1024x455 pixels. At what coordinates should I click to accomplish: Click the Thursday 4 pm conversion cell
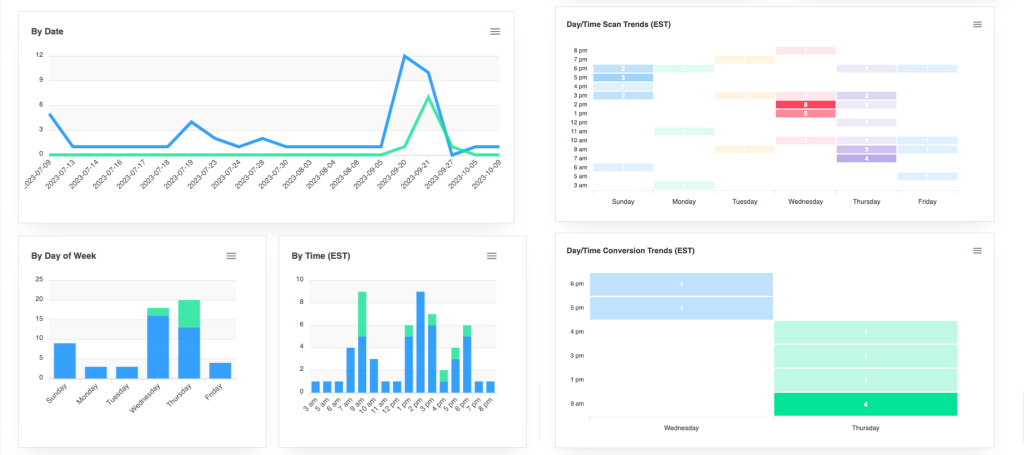click(x=865, y=332)
